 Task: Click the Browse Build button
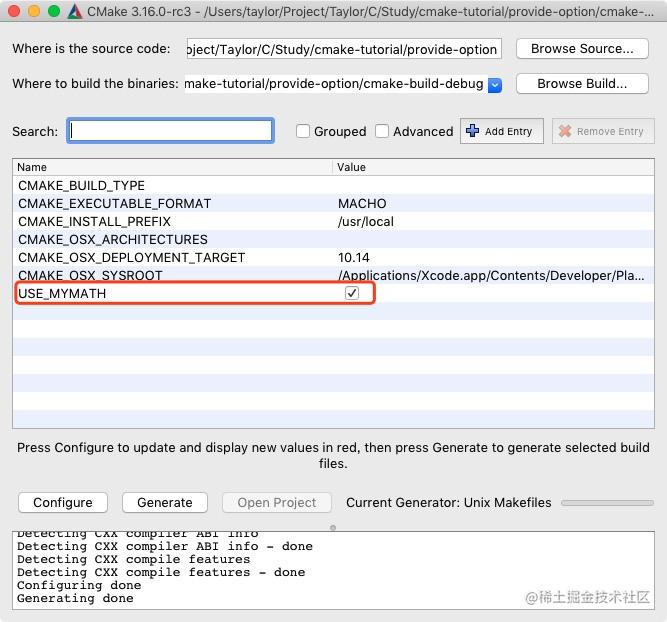(x=582, y=83)
